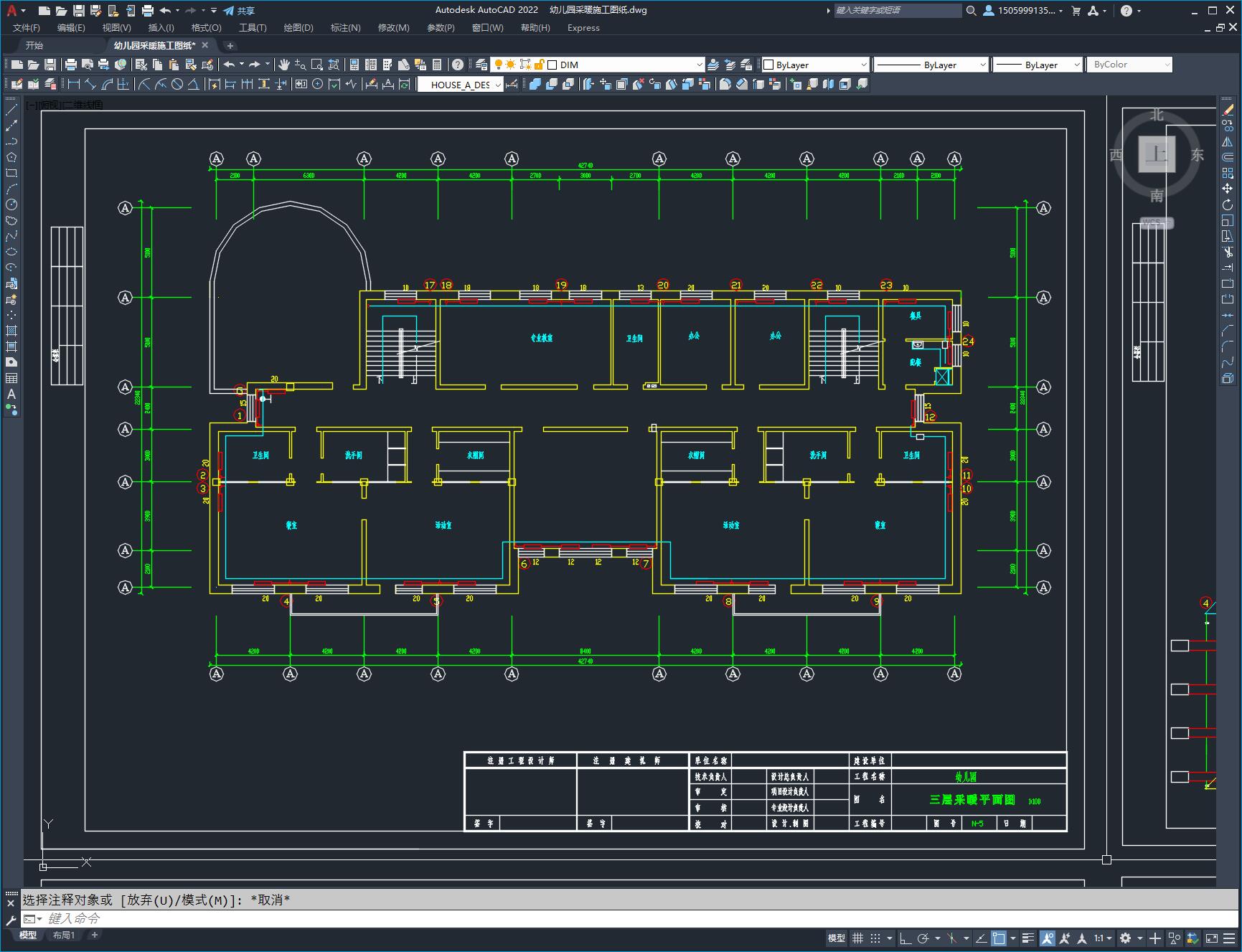Open the 绘图(D) menu
The image size is (1242, 952).
click(x=298, y=27)
